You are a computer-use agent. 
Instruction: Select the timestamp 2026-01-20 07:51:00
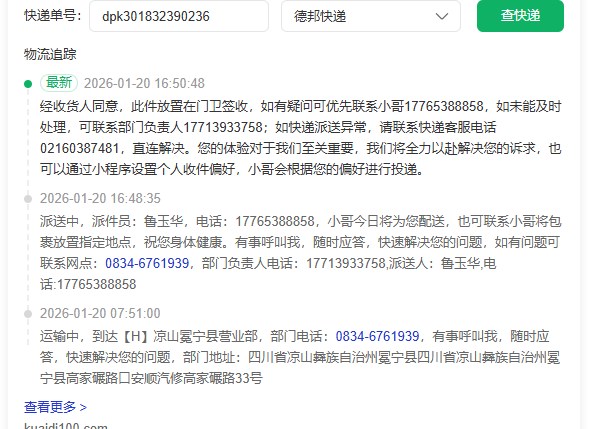[x=100, y=313]
